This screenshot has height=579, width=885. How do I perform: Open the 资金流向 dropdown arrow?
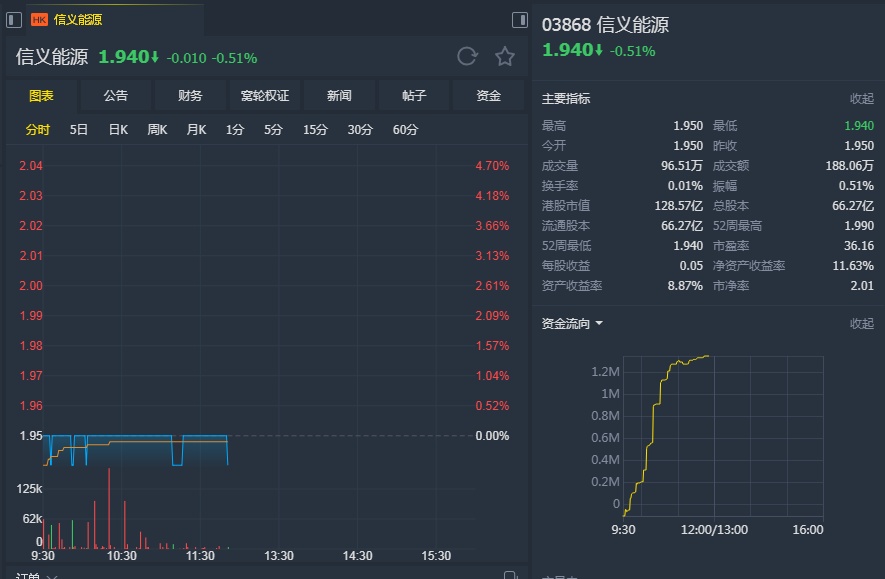coord(599,323)
